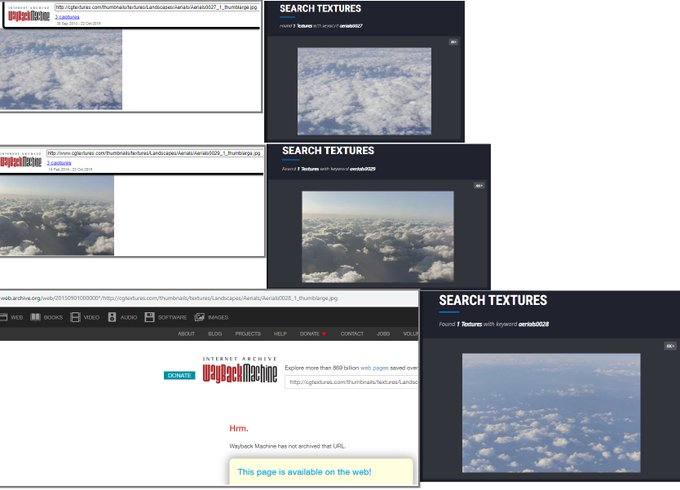680x490 pixels.
Task: Open the aerials0028 search result texture
Action: pos(551,413)
